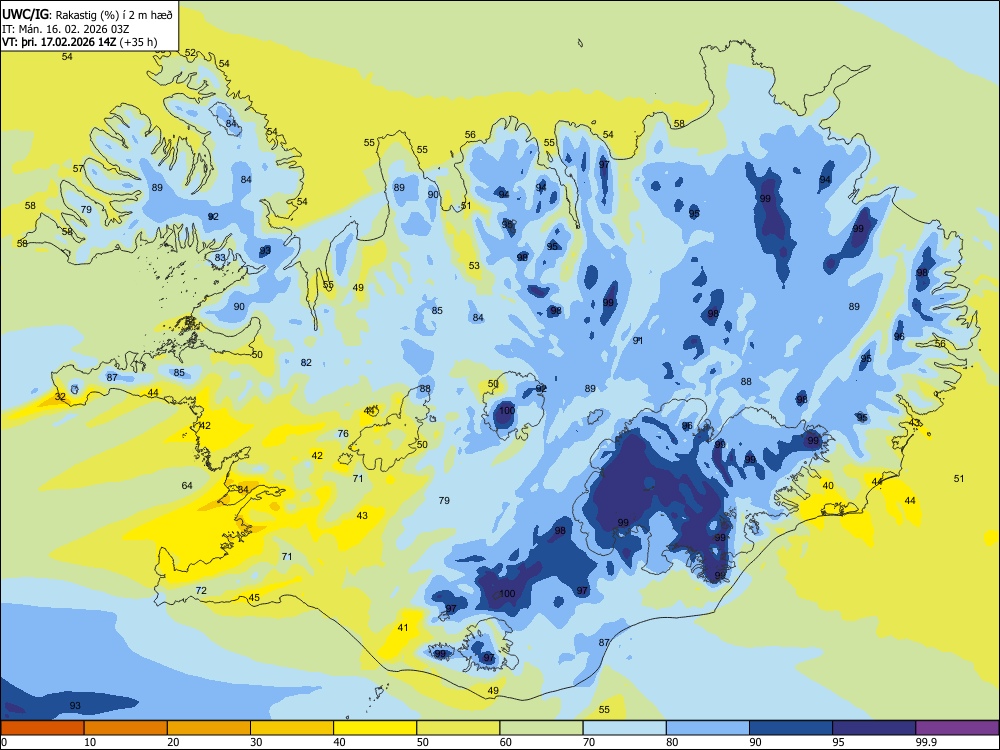The height and width of the screenshot is (750, 1000).
Task: Click the '70' legend scale label
Action: point(589,742)
